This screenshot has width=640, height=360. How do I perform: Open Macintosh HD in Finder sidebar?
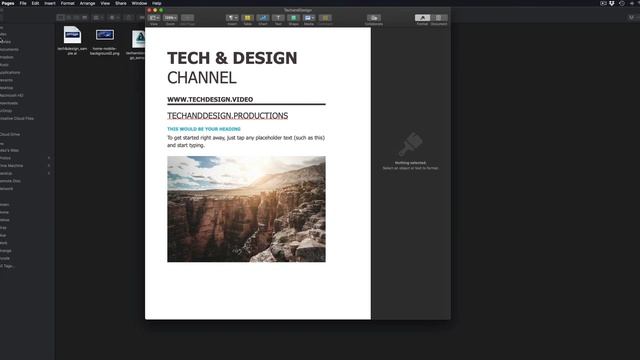[11, 95]
